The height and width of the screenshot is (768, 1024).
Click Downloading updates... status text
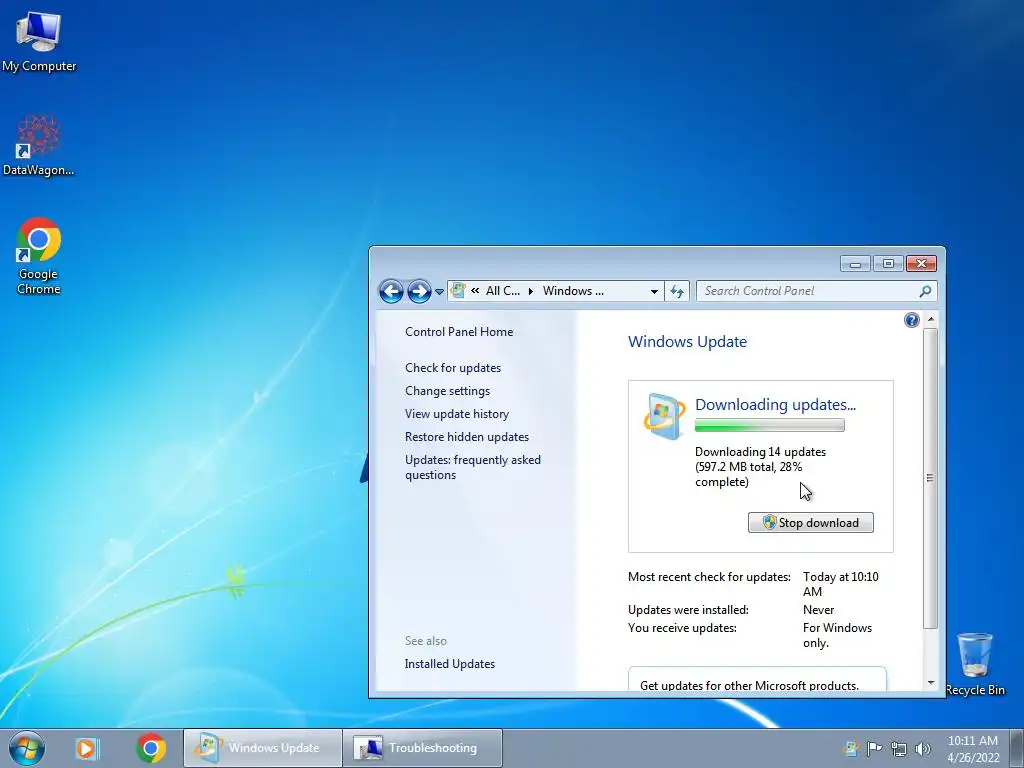775,404
